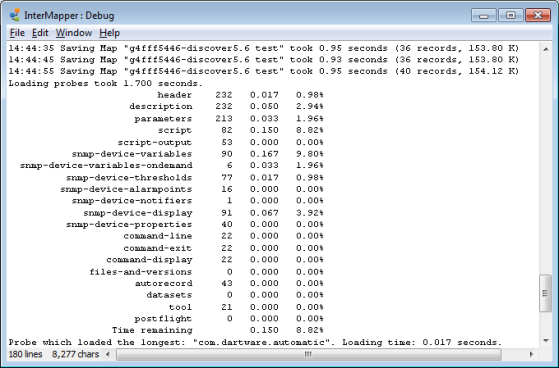
Task: Click the 'autorecord' row label
Action: 164,283
